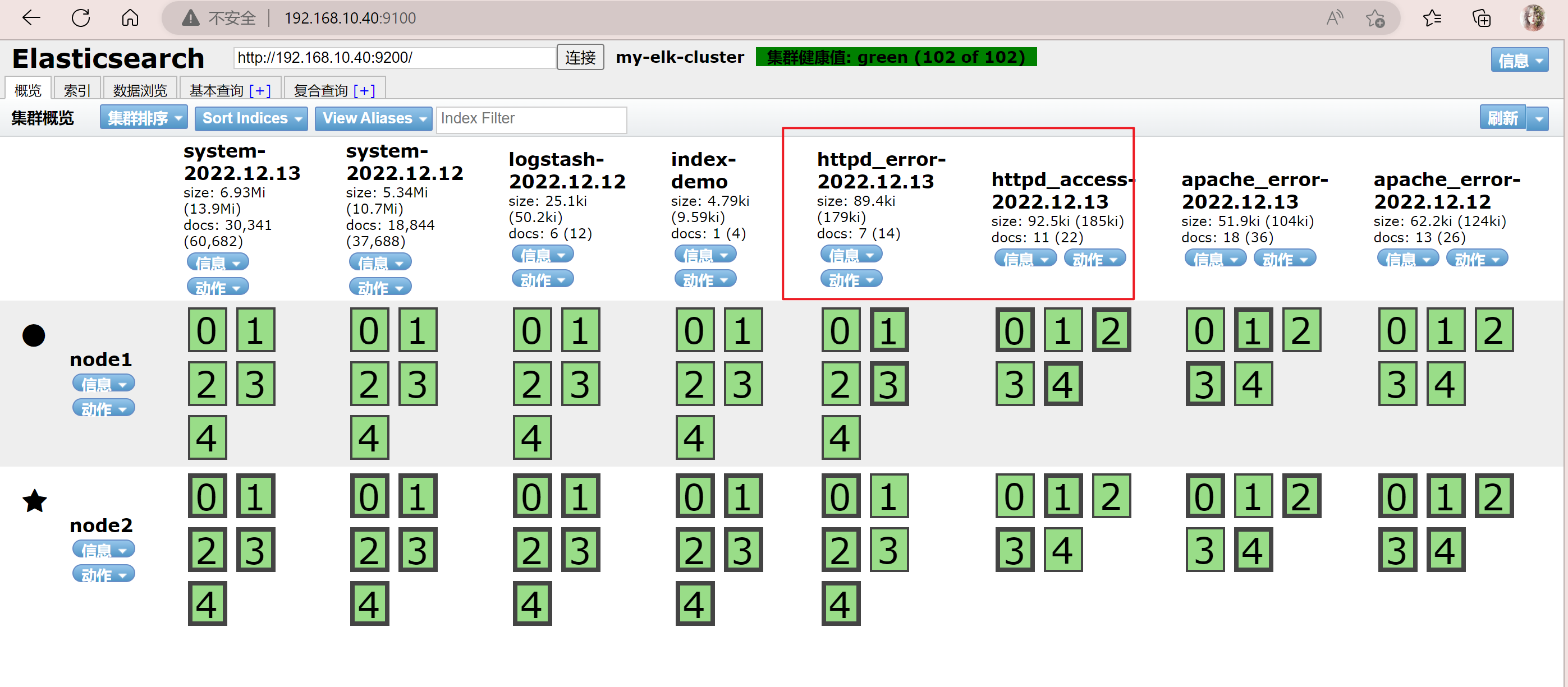Open 动作 dropdown for node1
This screenshot has height=687, width=1568.
(x=103, y=408)
